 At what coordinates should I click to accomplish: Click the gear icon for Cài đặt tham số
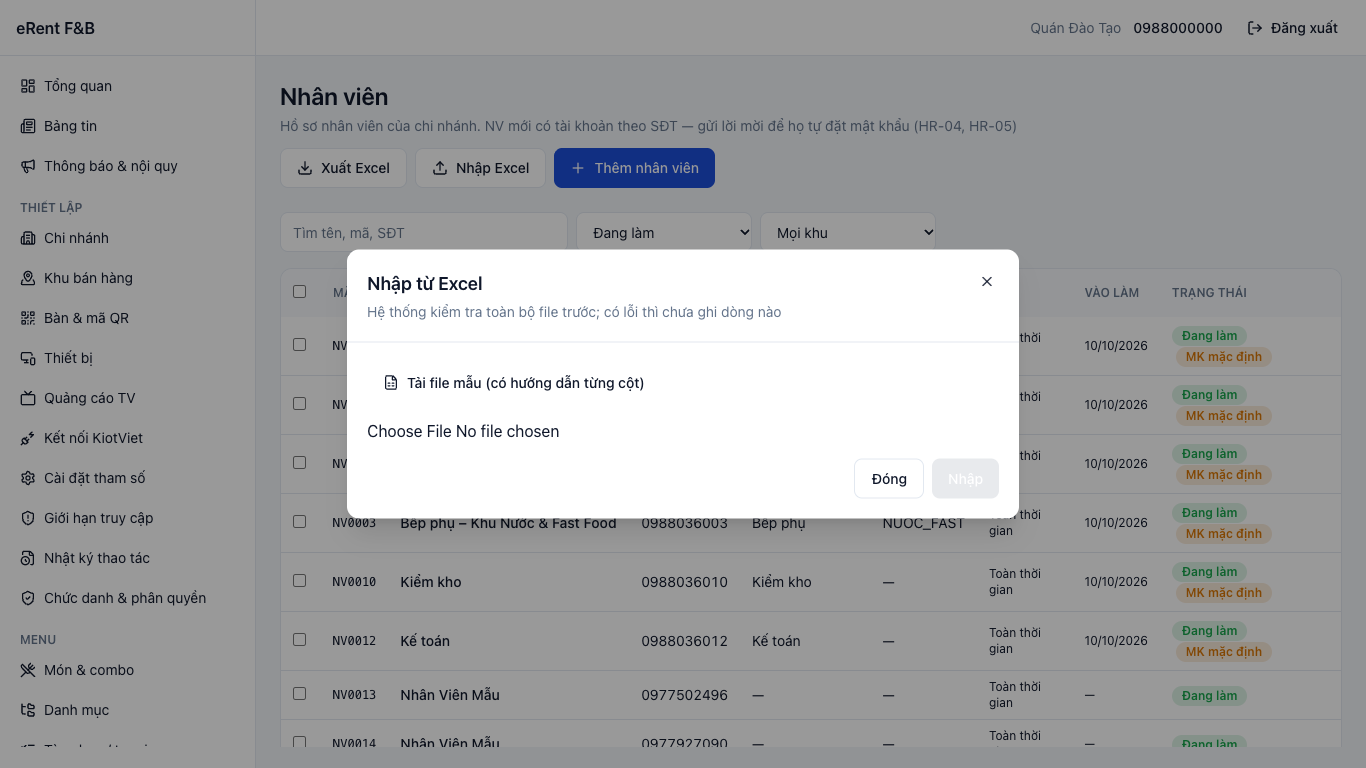[28, 478]
